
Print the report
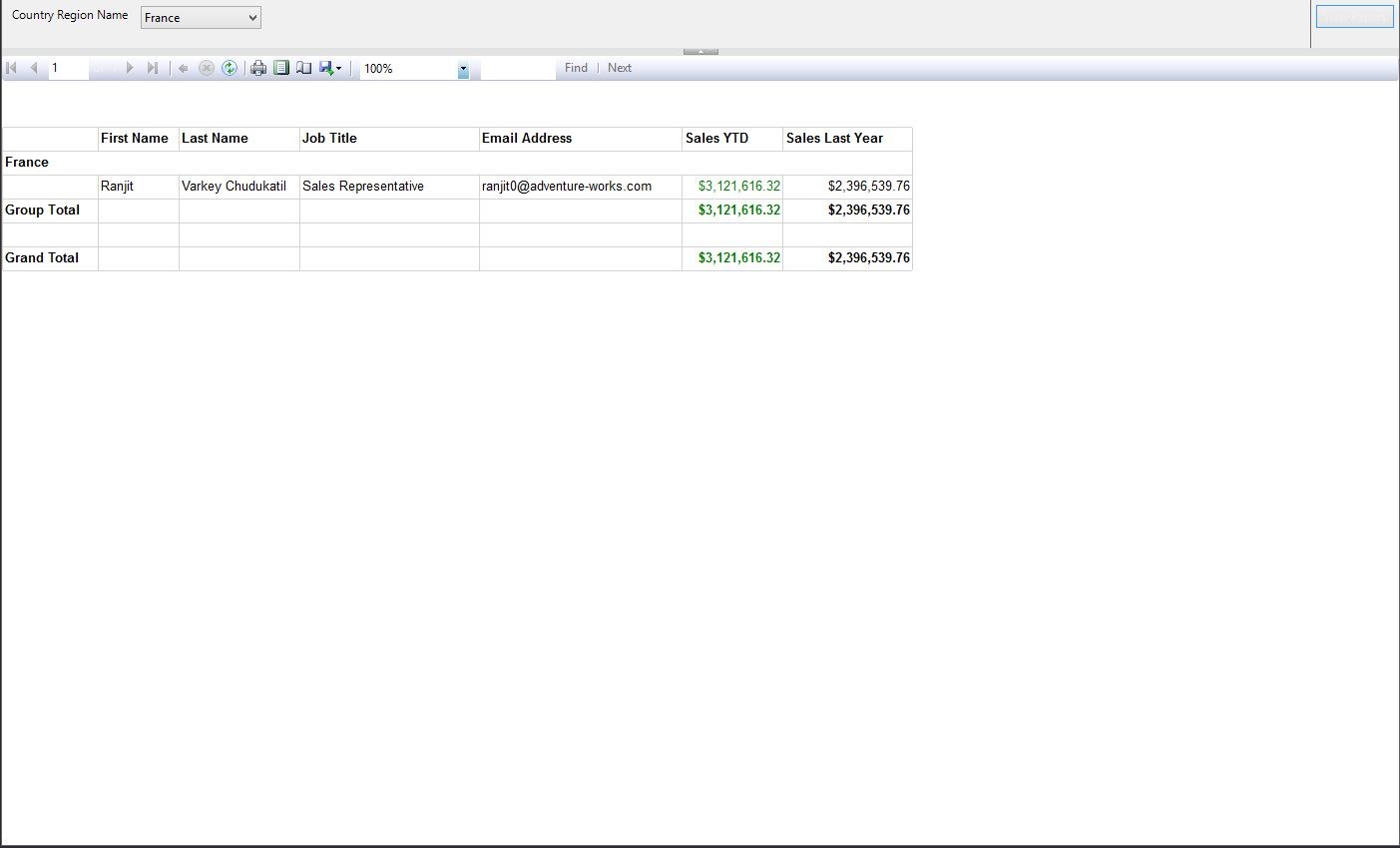tap(258, 68)
